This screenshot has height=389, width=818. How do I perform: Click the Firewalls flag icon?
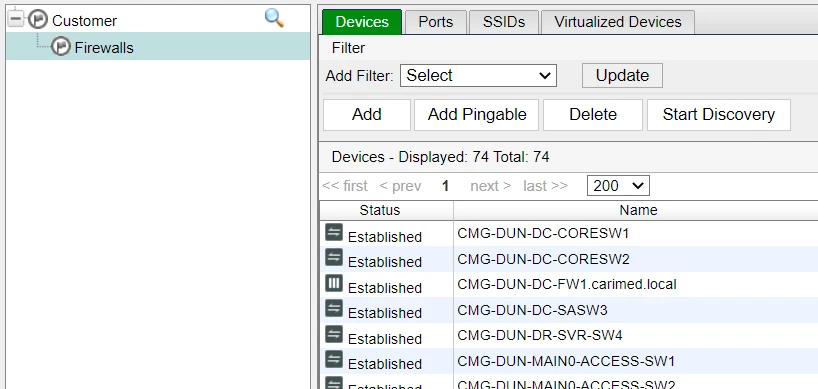(61, 47)
